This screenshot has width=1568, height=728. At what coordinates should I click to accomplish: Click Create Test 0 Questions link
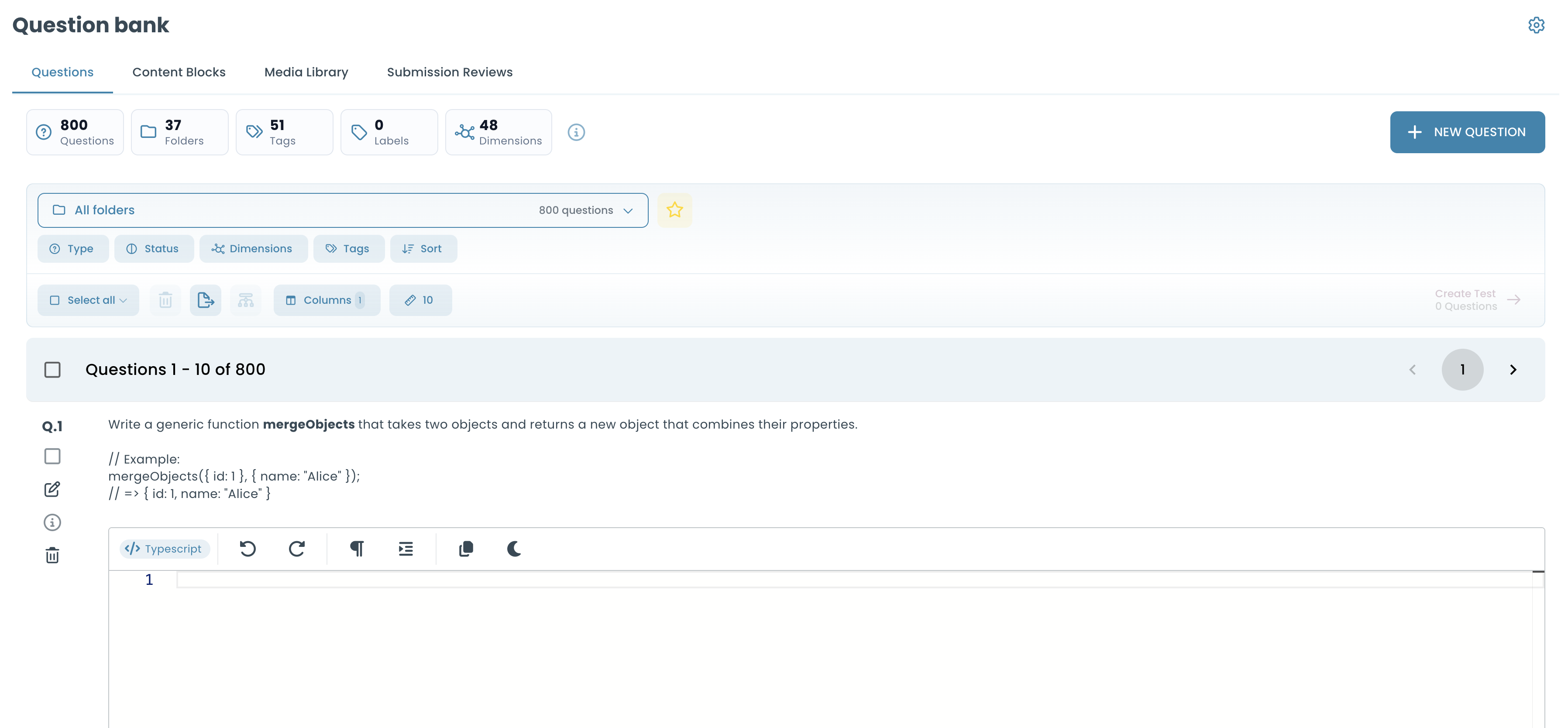pos(1478,300)
